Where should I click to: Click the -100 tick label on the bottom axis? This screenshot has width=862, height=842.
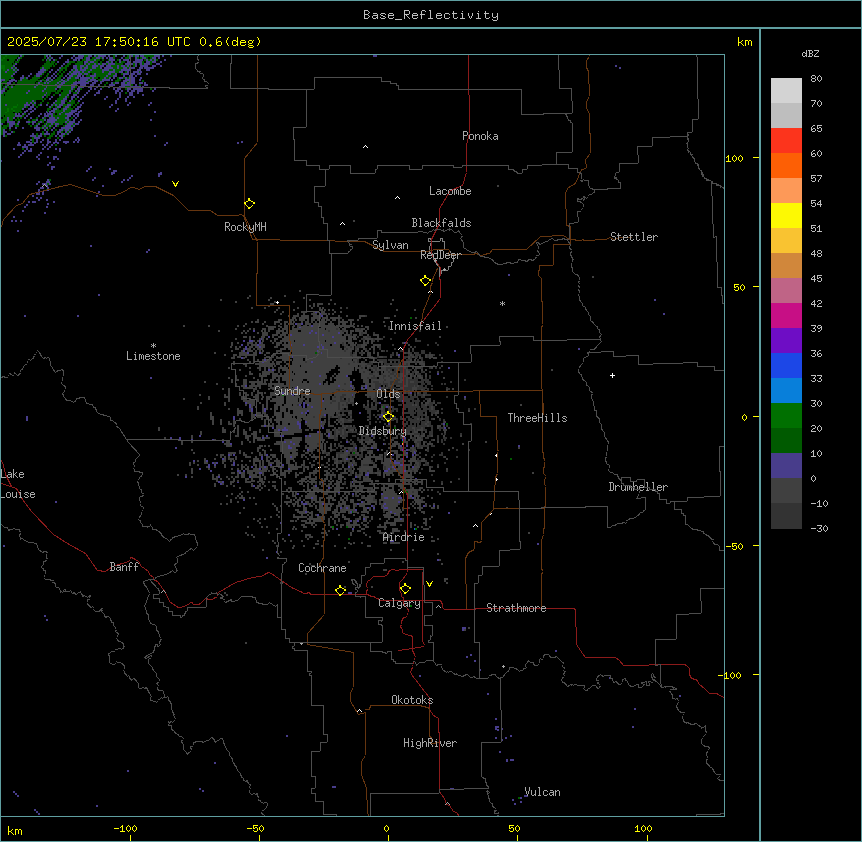(x=125, y=828)
